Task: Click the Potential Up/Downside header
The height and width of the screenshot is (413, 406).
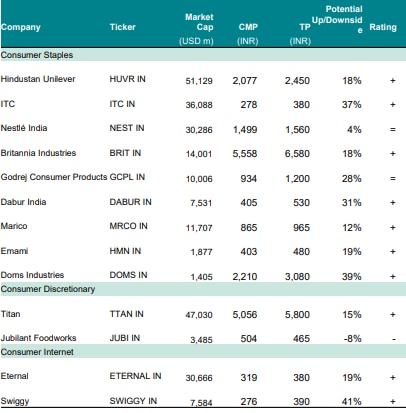Action: pyautogui.click(x=337, y=19)
